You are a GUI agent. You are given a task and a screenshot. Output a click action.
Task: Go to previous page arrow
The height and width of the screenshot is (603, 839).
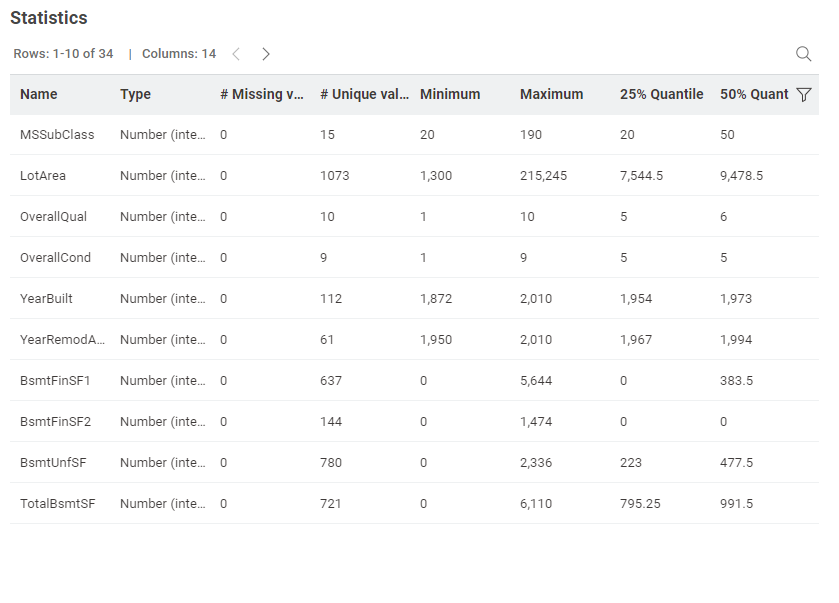click(236, 54)
